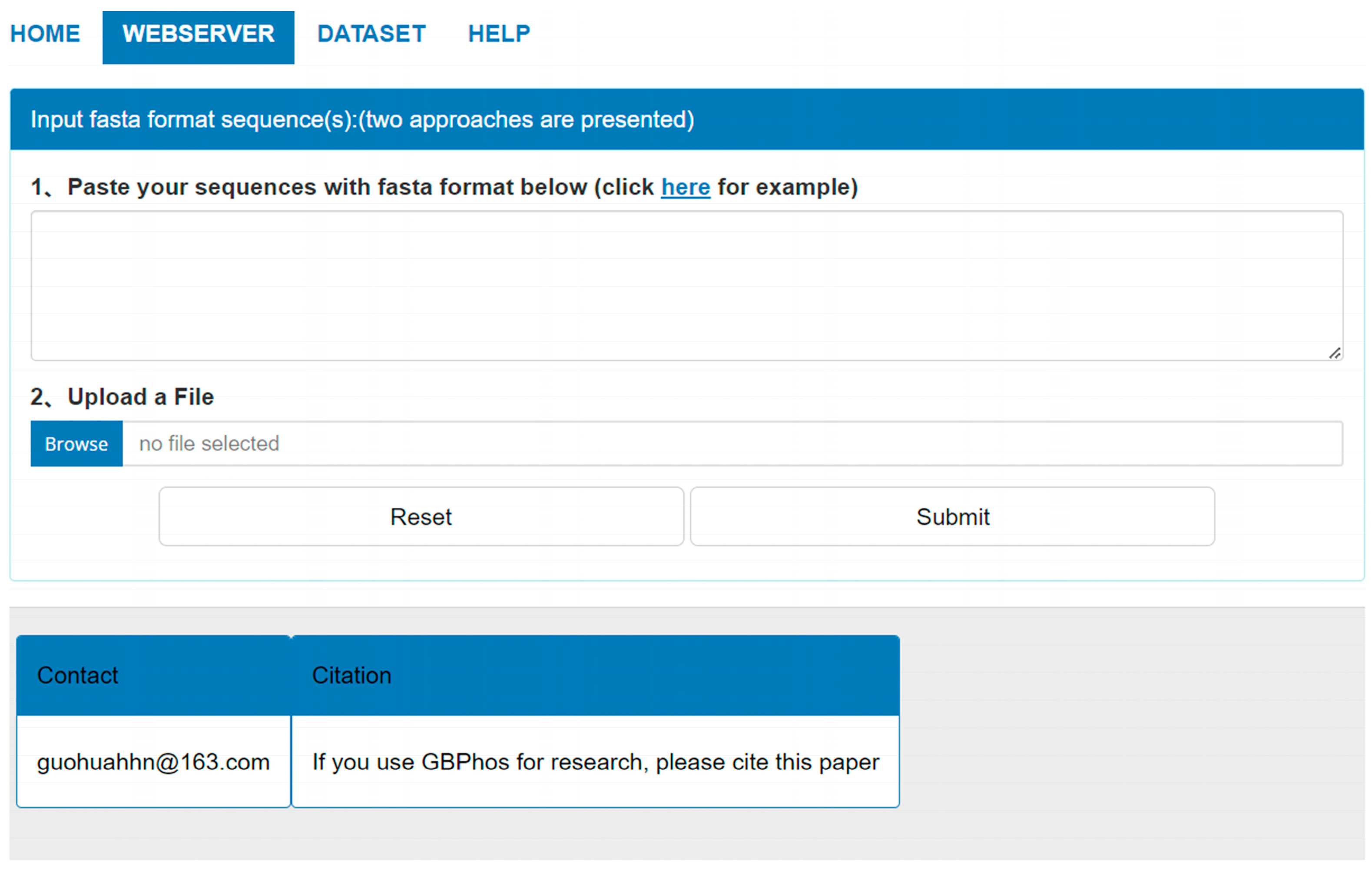This screenshot has height=869, width=1372.
Task: Grab the textarea resize handle corner
Action: pyautogui.click(x=1335, y=354)
